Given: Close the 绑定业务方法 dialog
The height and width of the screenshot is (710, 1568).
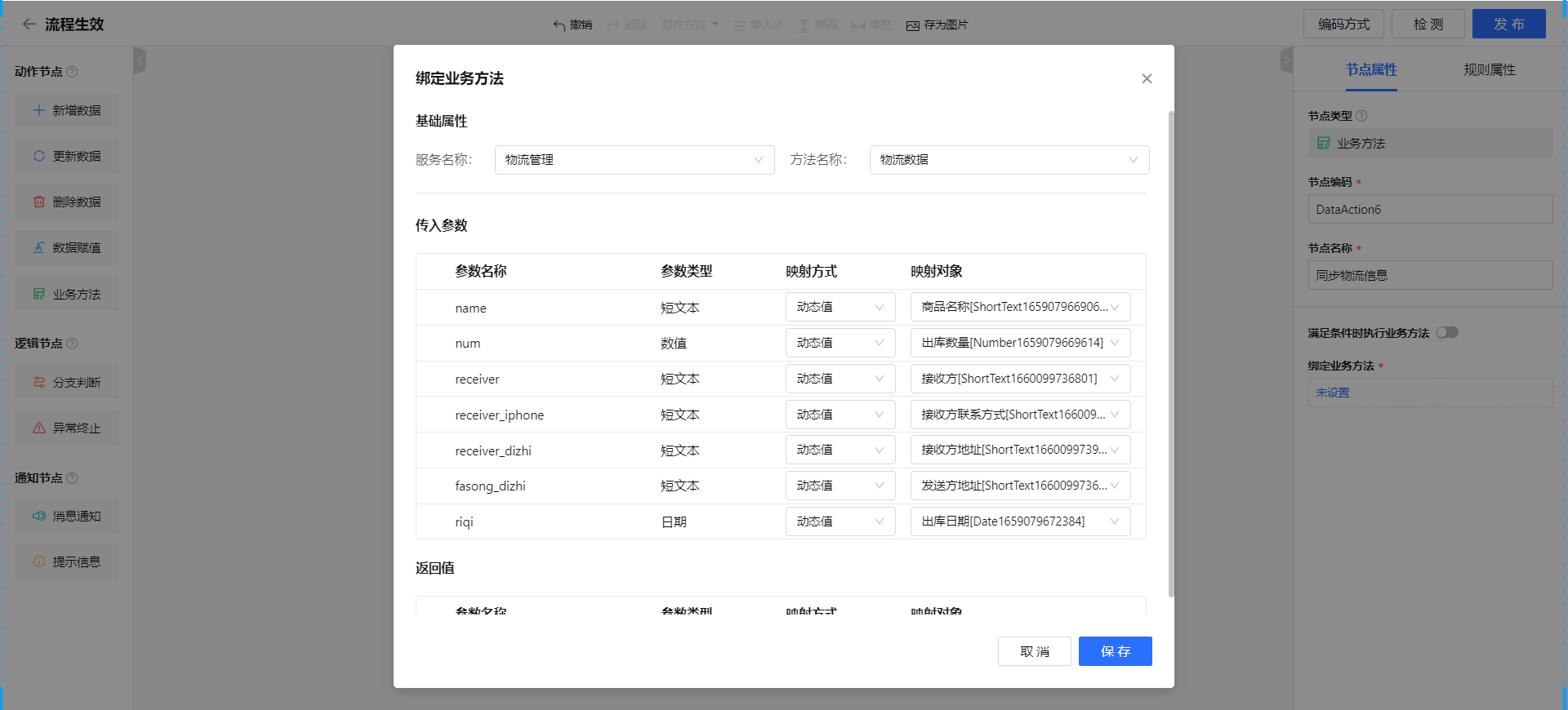Looking at the screenshot, I should coord(1147,78).
